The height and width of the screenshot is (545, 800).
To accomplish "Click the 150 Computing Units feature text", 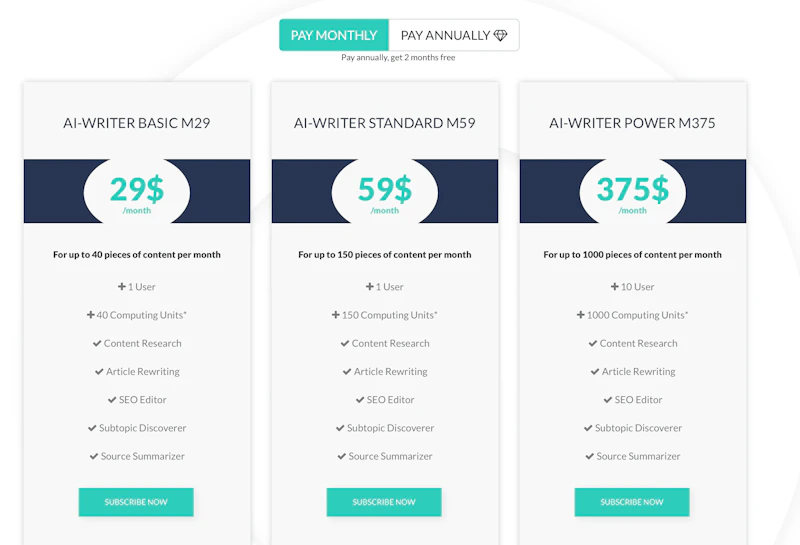I will click(390, 315).
